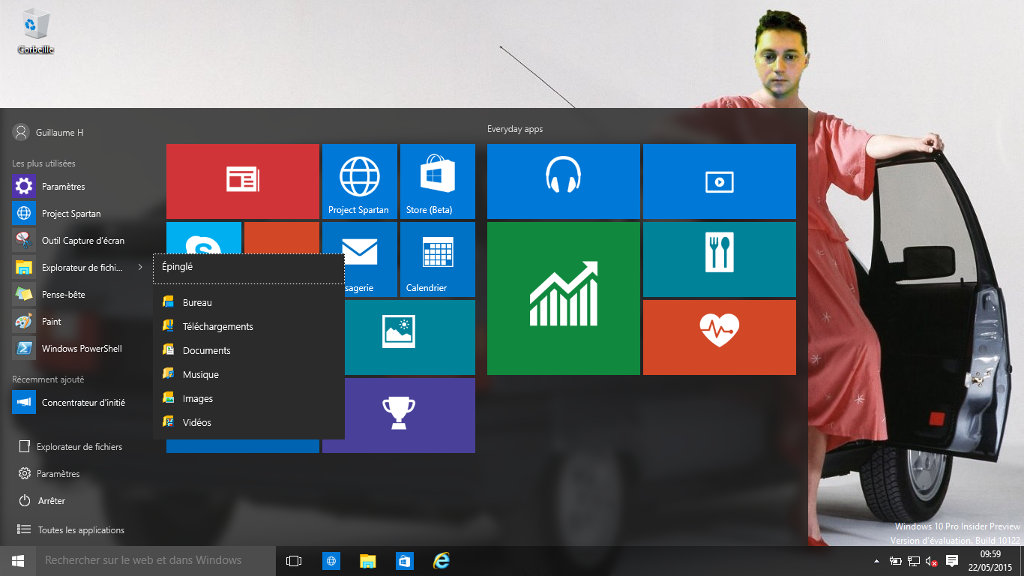Click the power icon in the tray
The image size is (1024, 576).
pyautogui.click(x=895, y=561)
